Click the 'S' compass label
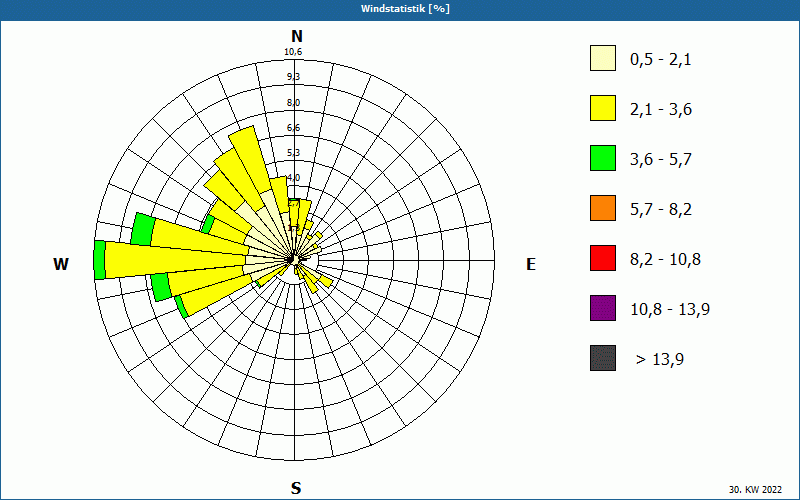Screen dimensions: 800x500 pos(296,488)
